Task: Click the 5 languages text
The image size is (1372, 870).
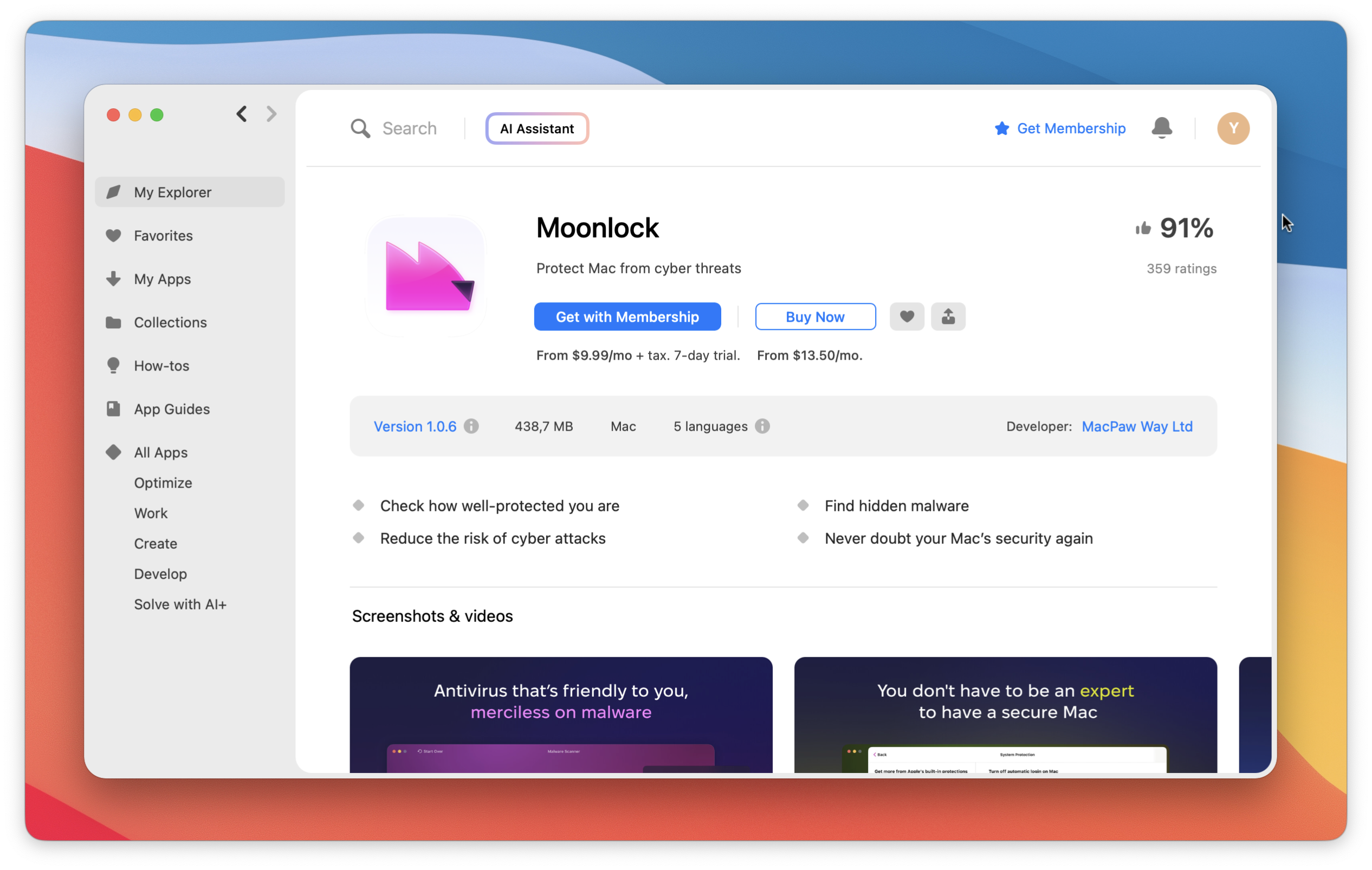Action: (x=710, y=426)
